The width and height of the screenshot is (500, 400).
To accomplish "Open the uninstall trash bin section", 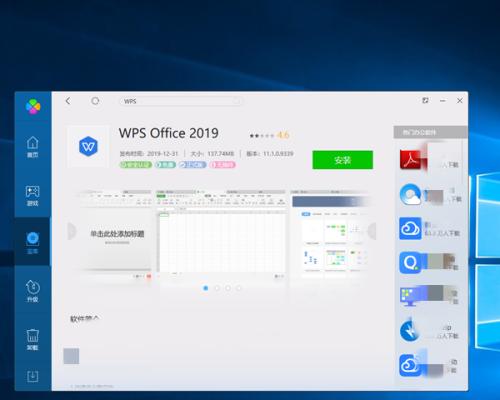I will [x=32, y=339].
